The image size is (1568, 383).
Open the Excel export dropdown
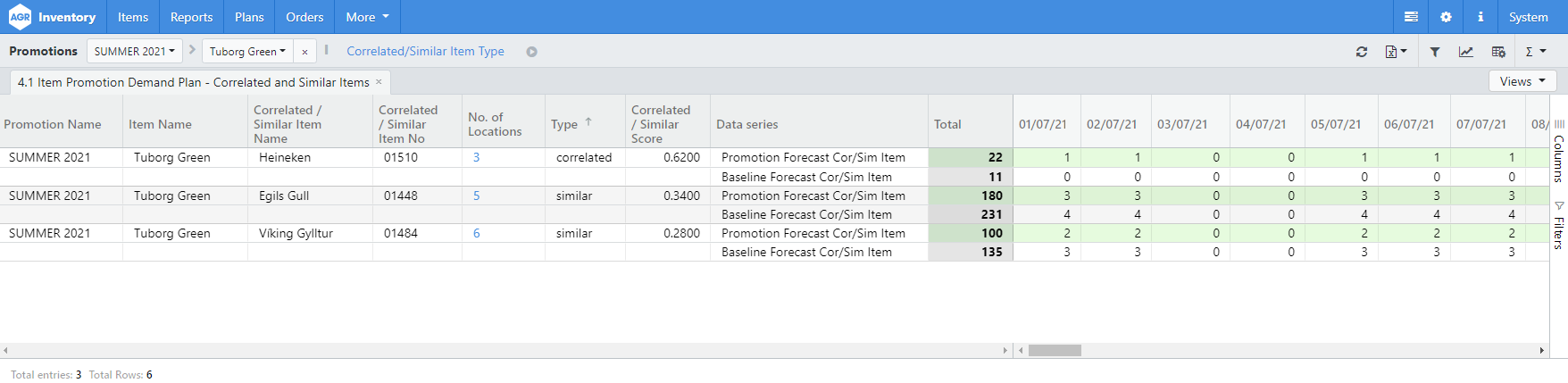(x=1396, y=52)
